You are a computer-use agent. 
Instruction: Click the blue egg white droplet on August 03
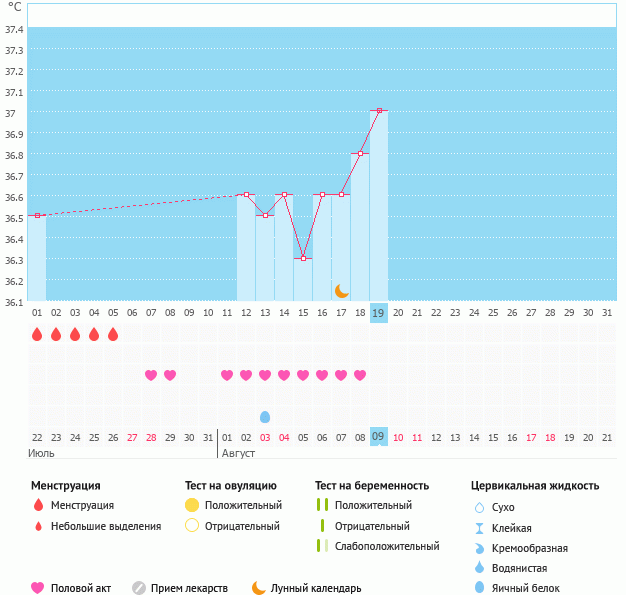click(265, 416)
